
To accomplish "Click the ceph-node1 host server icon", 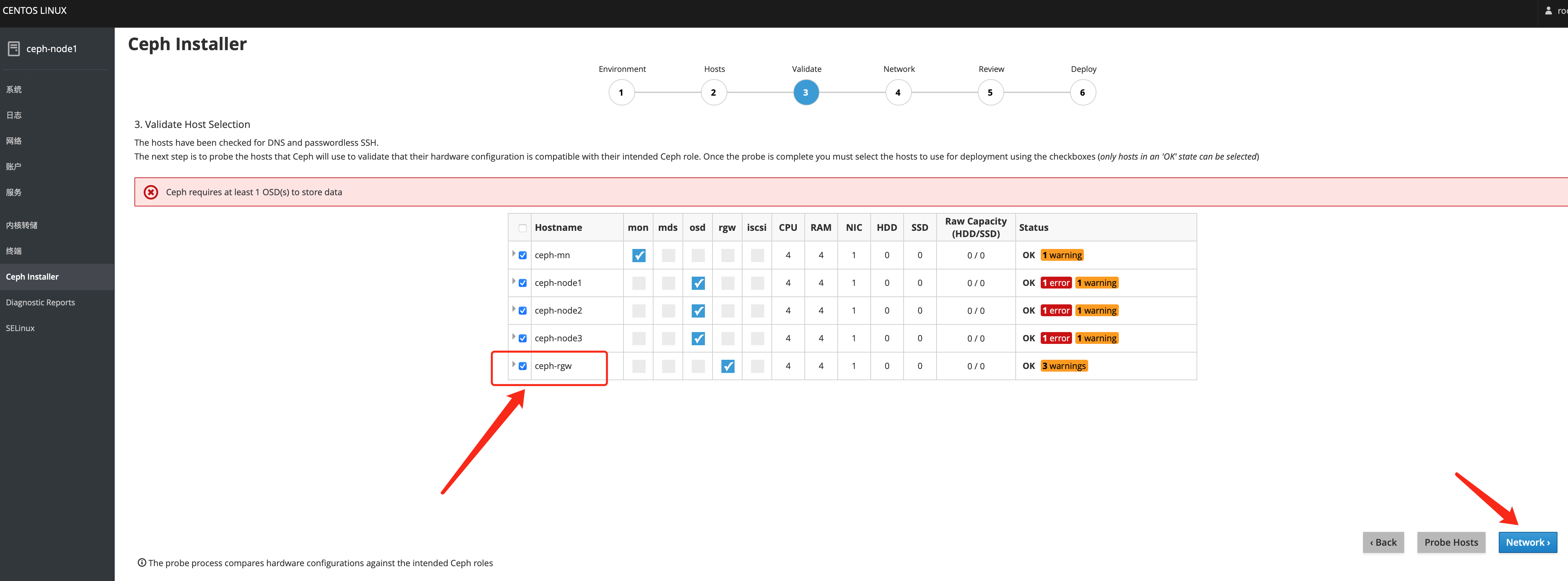I will 14,49.
